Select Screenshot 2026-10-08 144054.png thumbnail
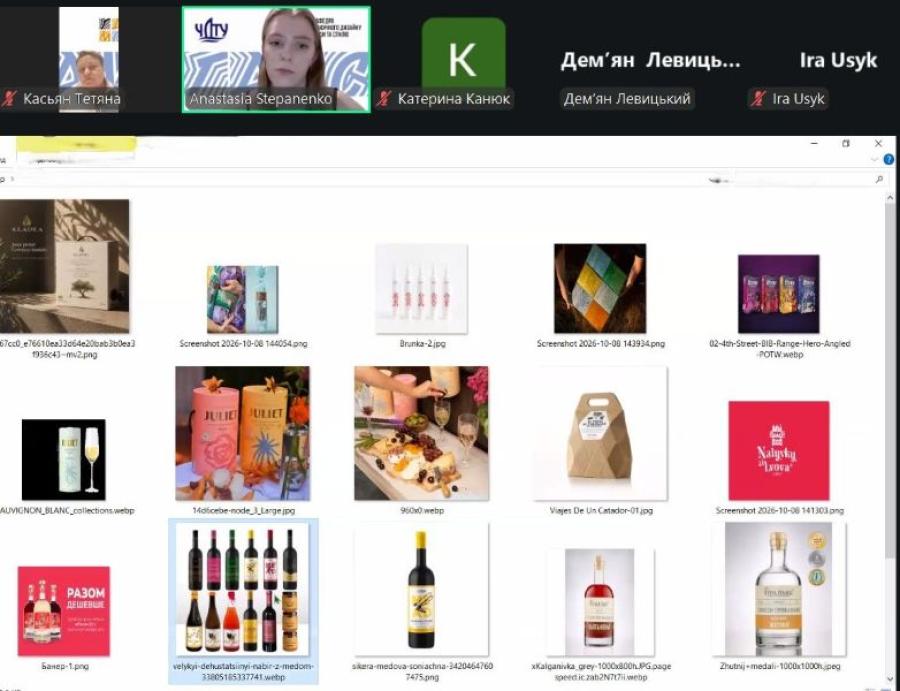Viewport: 900px width, 691px height. [243, 299]
